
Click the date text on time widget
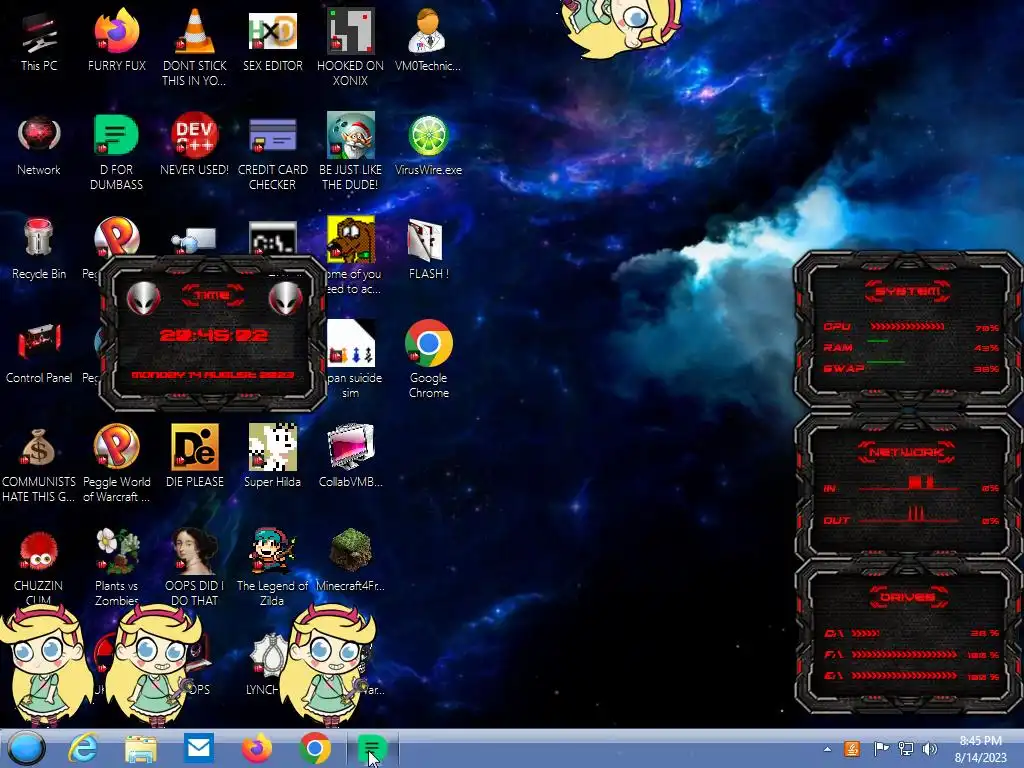point(213,375)
